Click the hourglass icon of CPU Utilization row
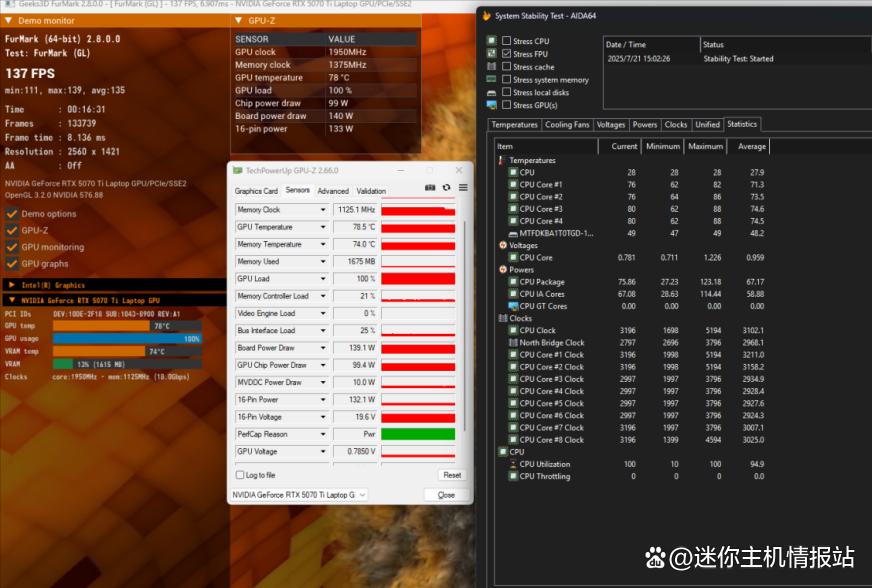This screenshot has width=872, height=588. click(513, 464)
